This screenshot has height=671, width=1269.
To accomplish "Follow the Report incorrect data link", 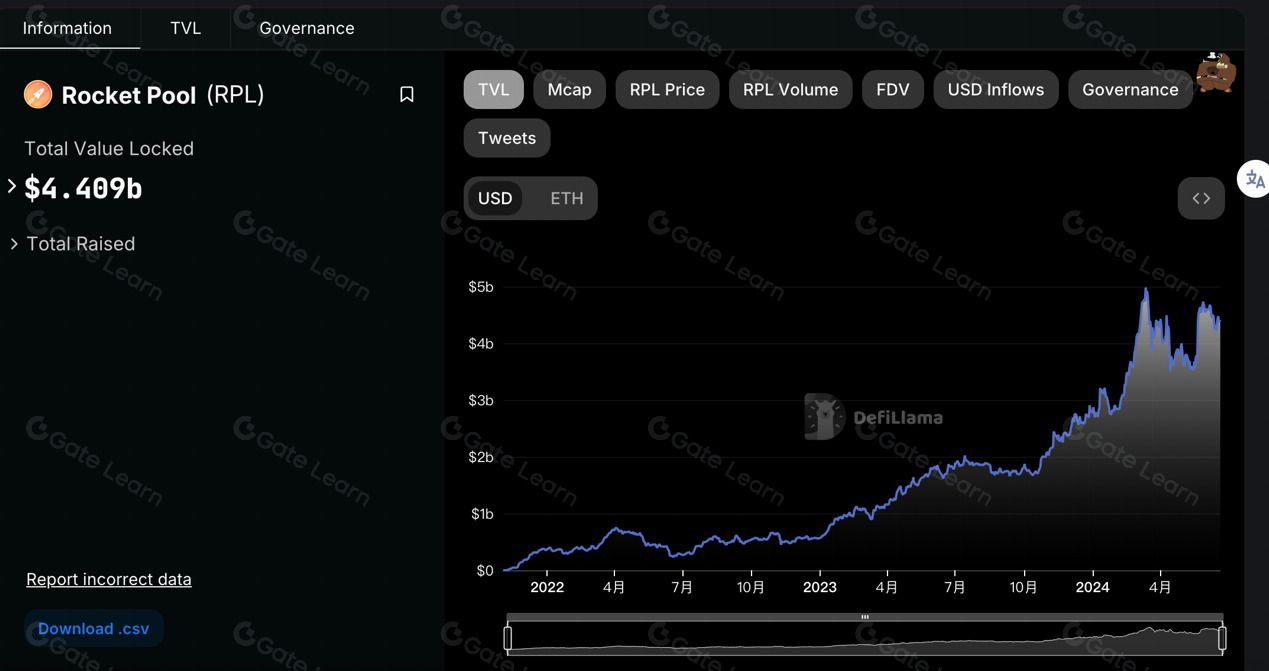I will click(109, 579).
